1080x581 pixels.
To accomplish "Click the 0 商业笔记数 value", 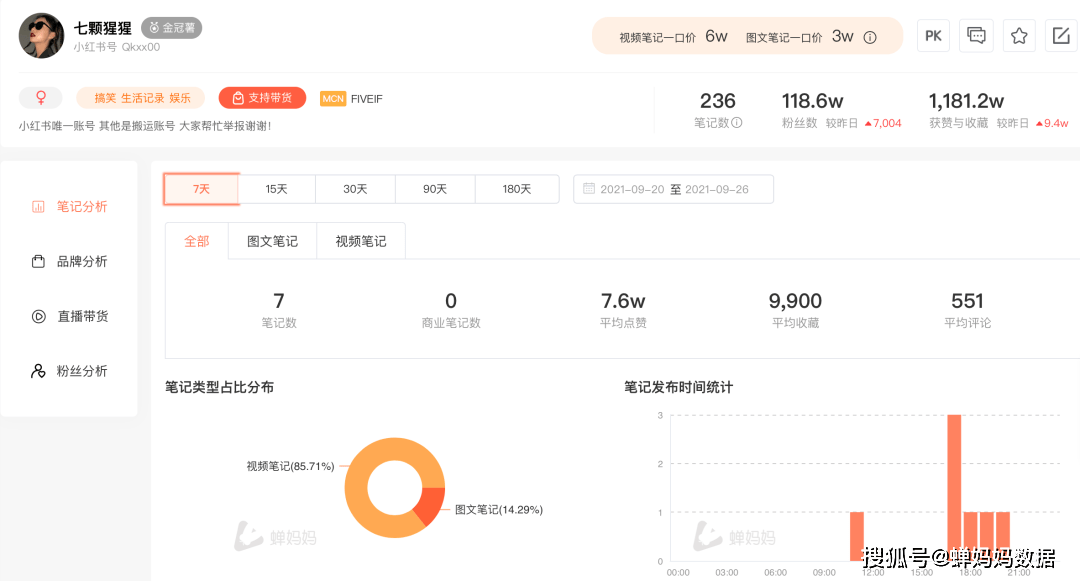I will tap(451, 301).
